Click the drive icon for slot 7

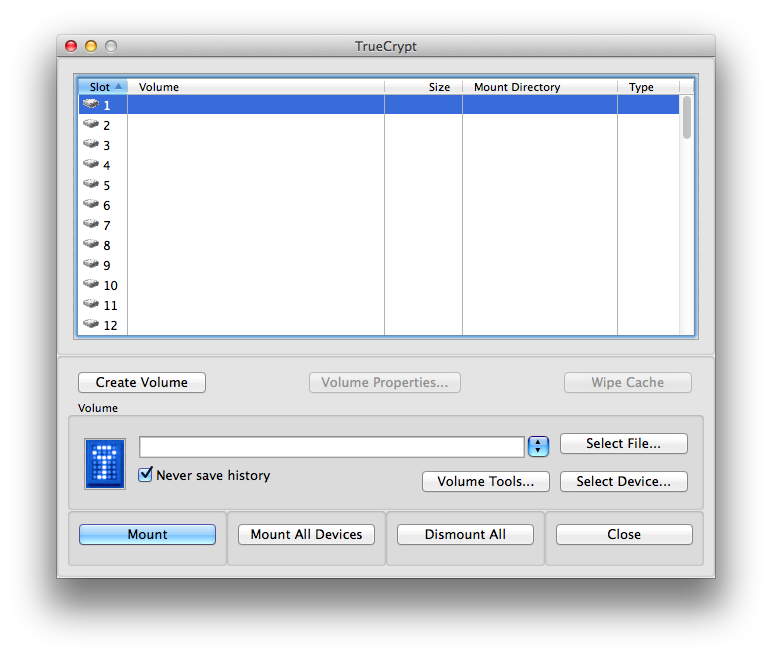pyautogui.click(x=91, y=224)
